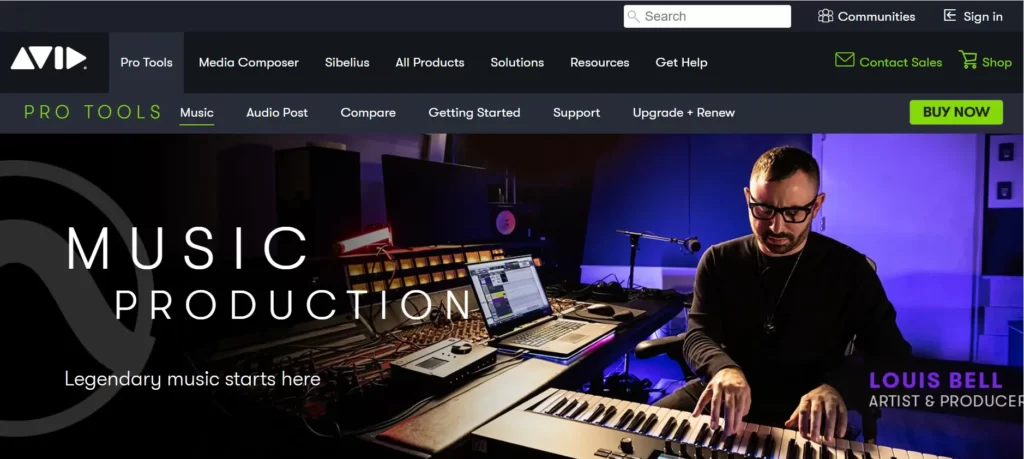Open the Resources menu
This screenshot has width=1024, height=459.
600,63
